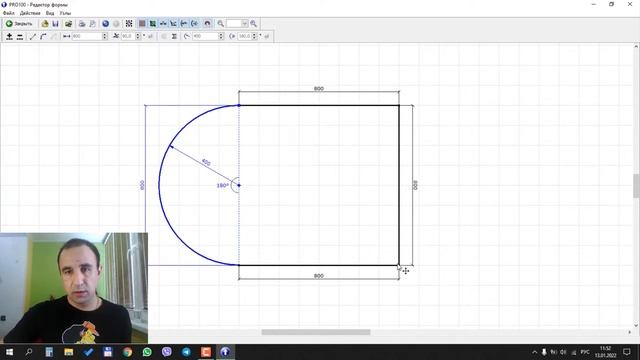Click the 400 radius dimension label
Screen dimensions: 640x360
pyautogui.click(x=206, y=162)
